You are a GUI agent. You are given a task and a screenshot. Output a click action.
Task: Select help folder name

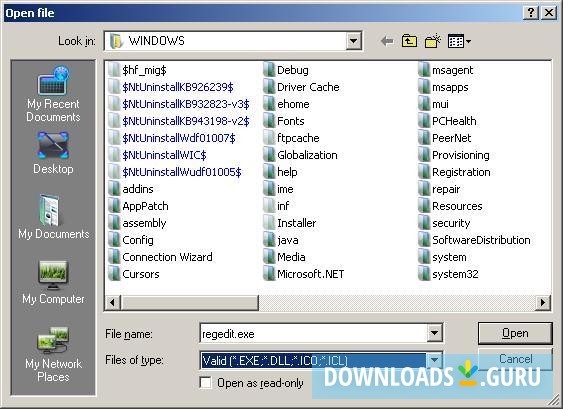pyautogui.click(x=287, y=172)
